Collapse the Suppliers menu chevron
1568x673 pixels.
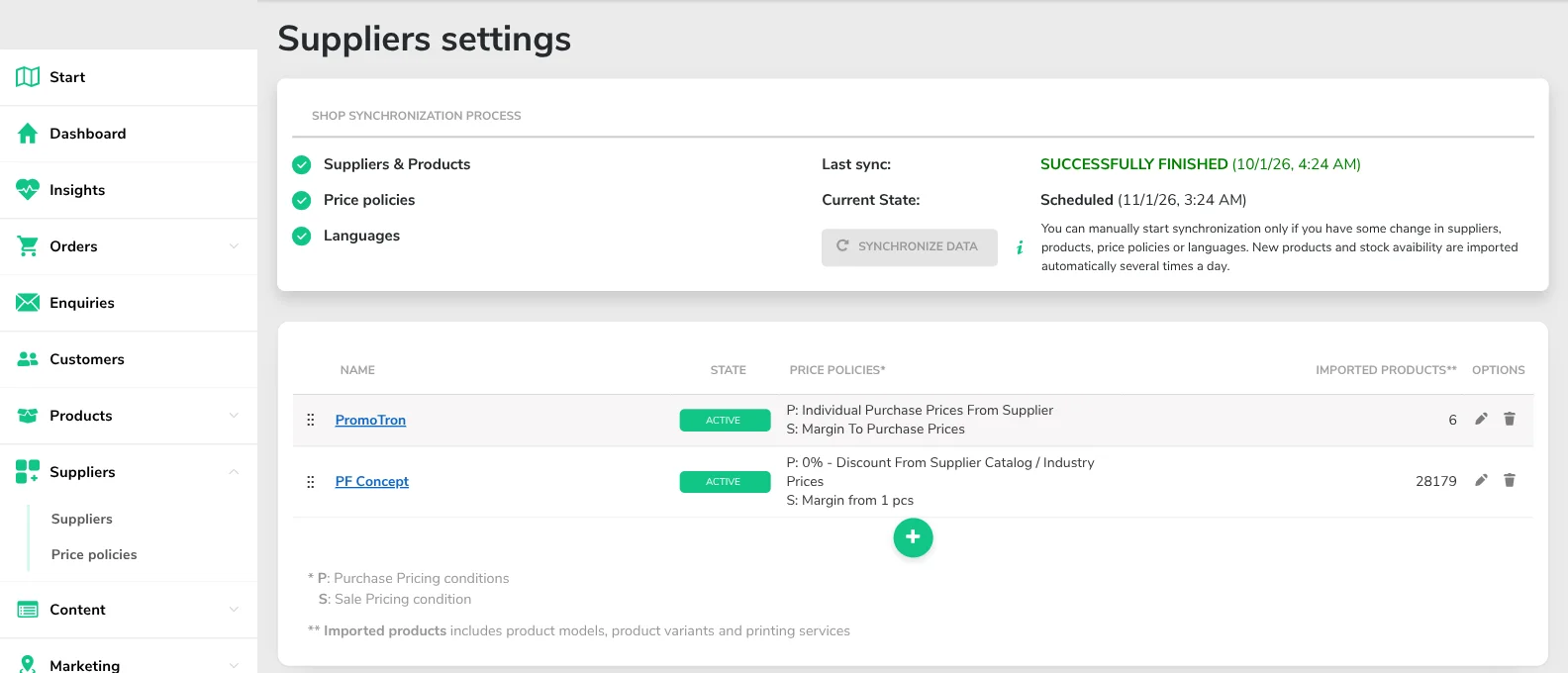click(x=234, y=472)
